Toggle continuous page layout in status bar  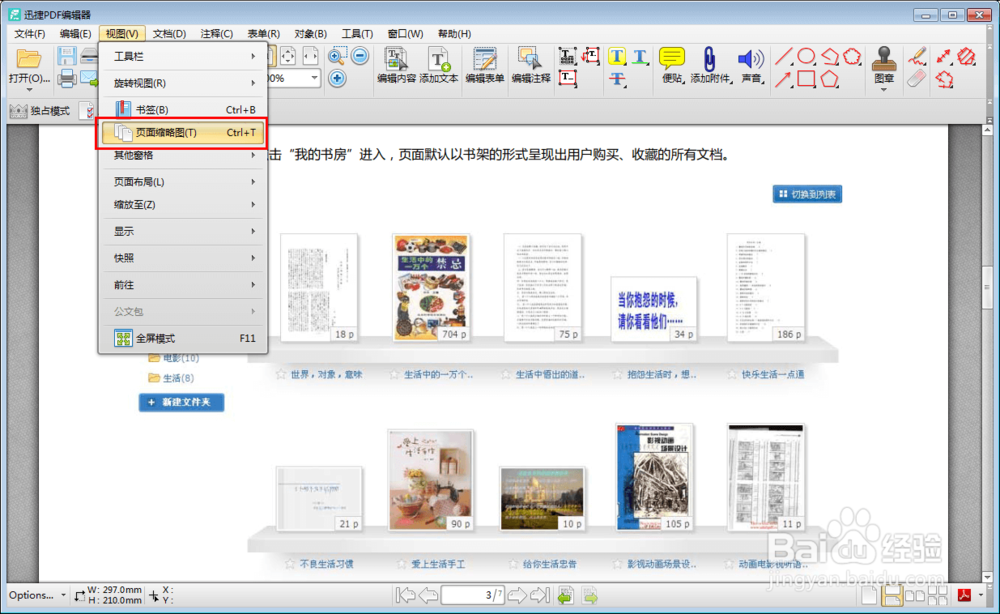pyautogui.click(x=892, y=596)
